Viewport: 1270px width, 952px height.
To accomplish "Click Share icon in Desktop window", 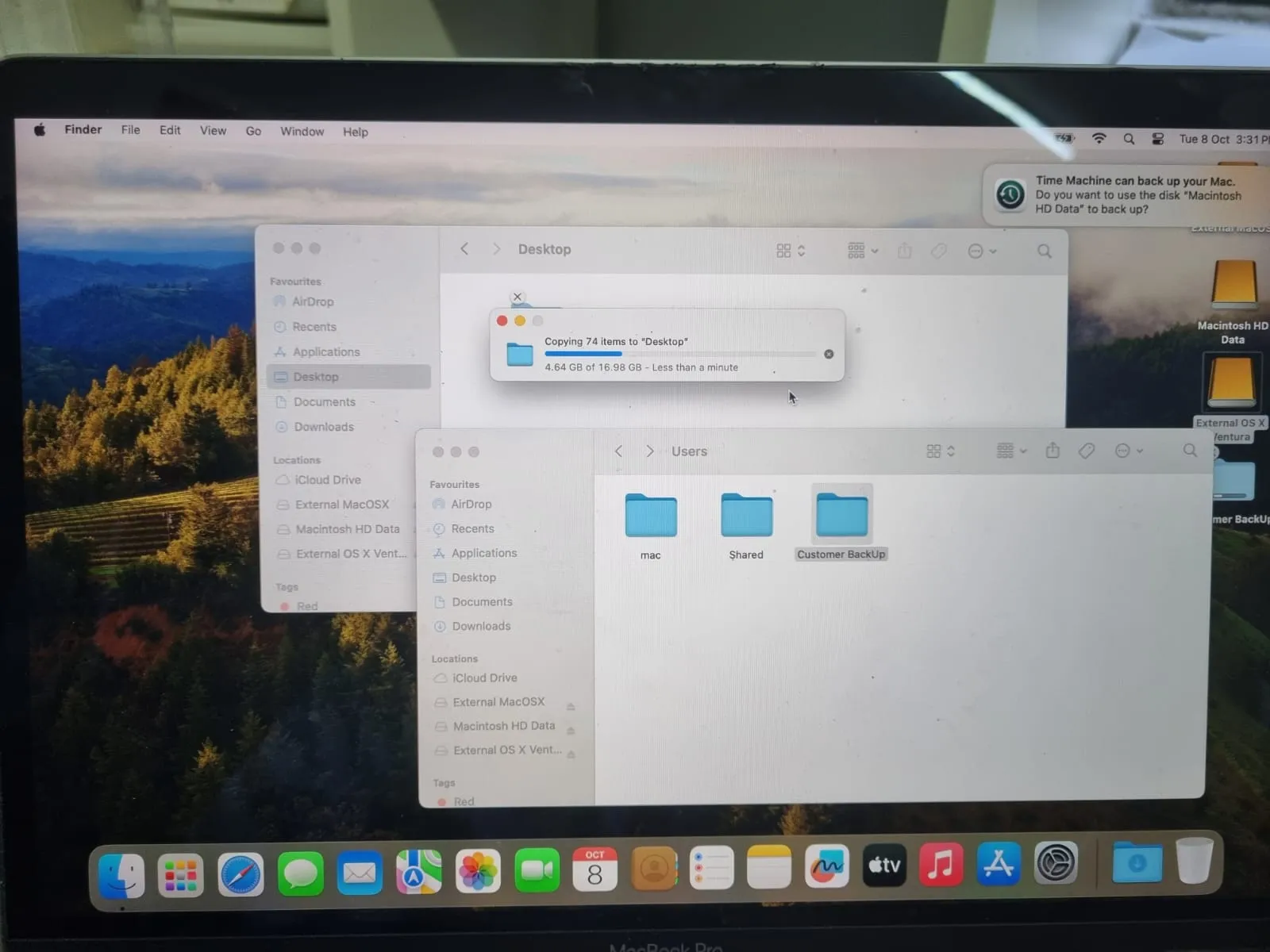I will 904,251.
